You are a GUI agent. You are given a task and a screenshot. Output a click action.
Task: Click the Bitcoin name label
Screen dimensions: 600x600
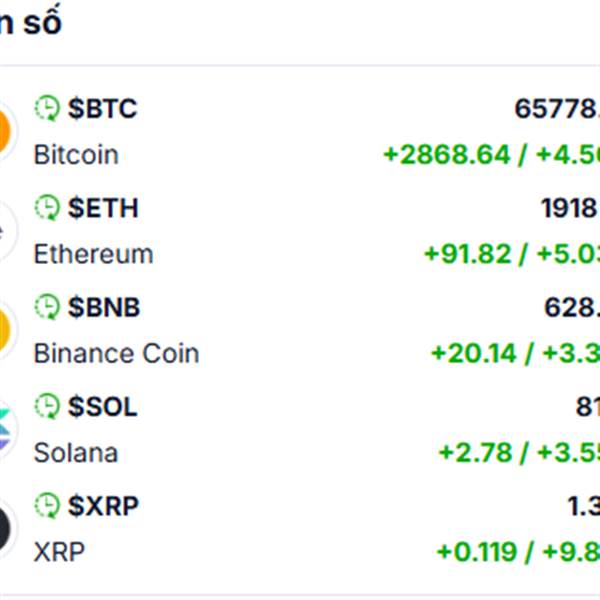pos(76,155)
